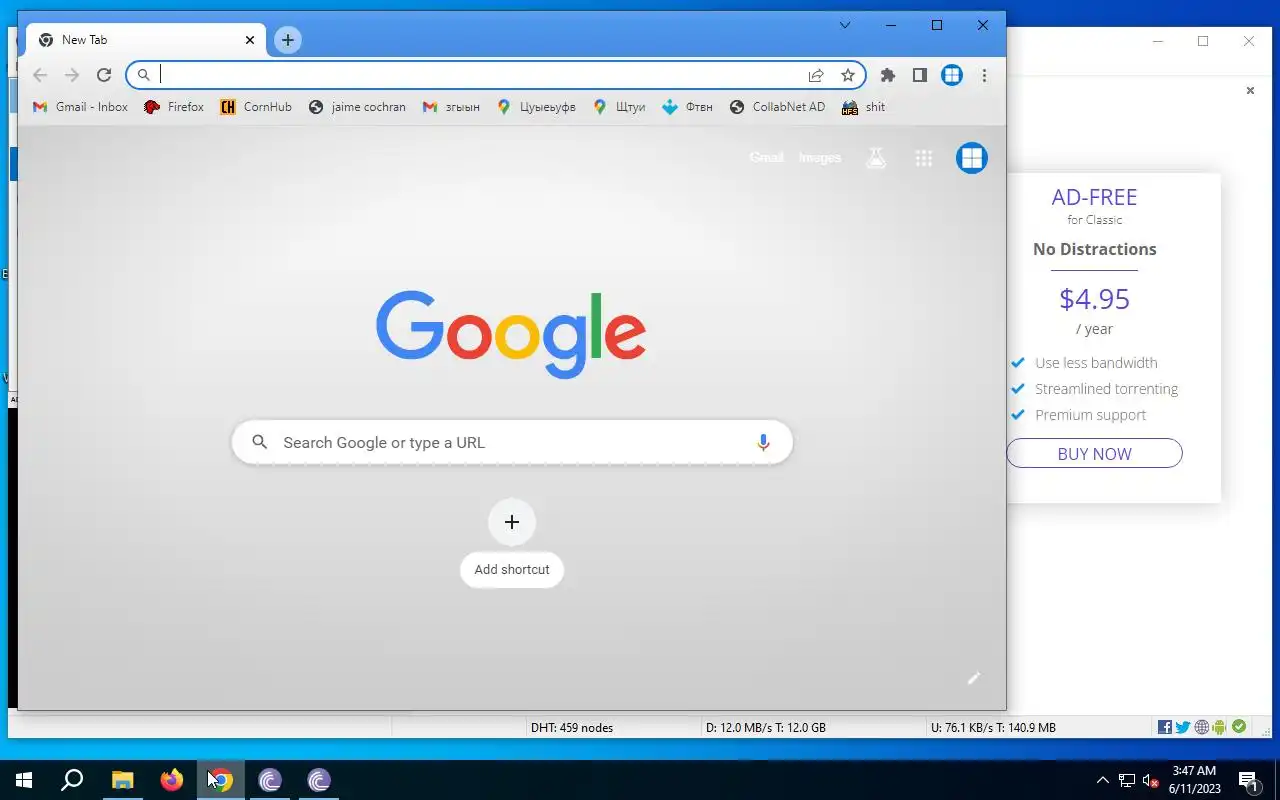Image resolution: width=1280 pixels, height=800 pixels.
Task: Open the tab search chevron
Action: click(x=845, y=25)
